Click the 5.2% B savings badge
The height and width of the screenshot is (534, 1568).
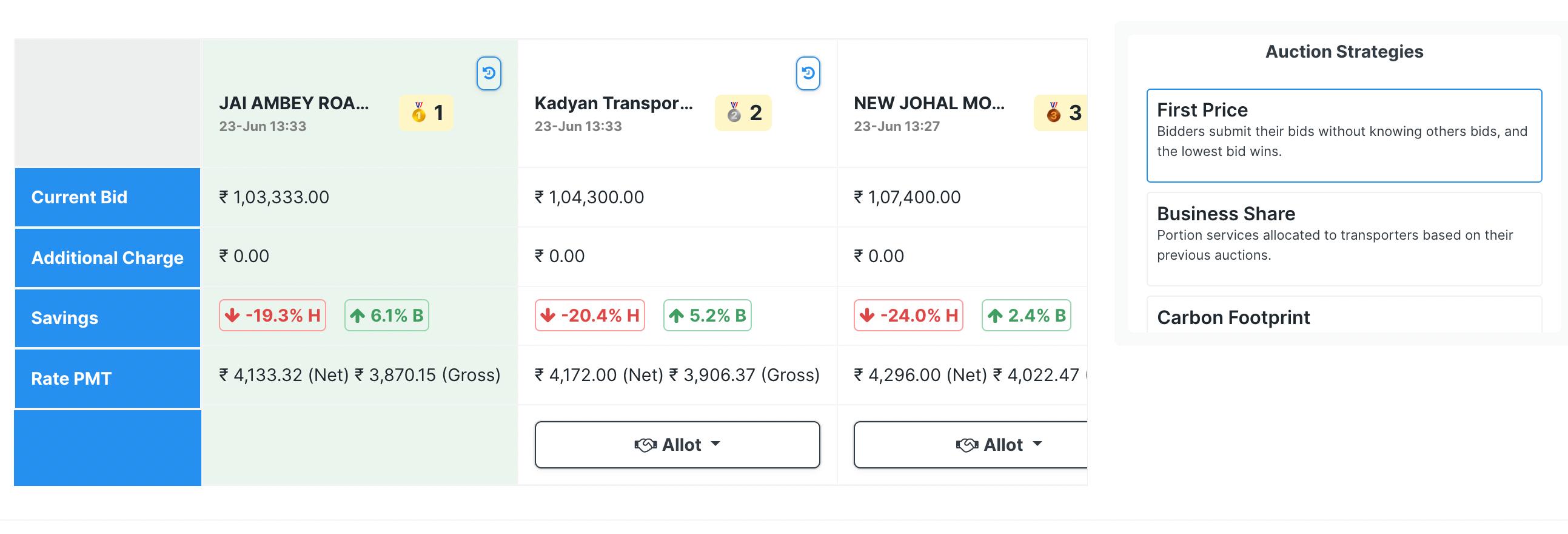click(x=708, y=316)
